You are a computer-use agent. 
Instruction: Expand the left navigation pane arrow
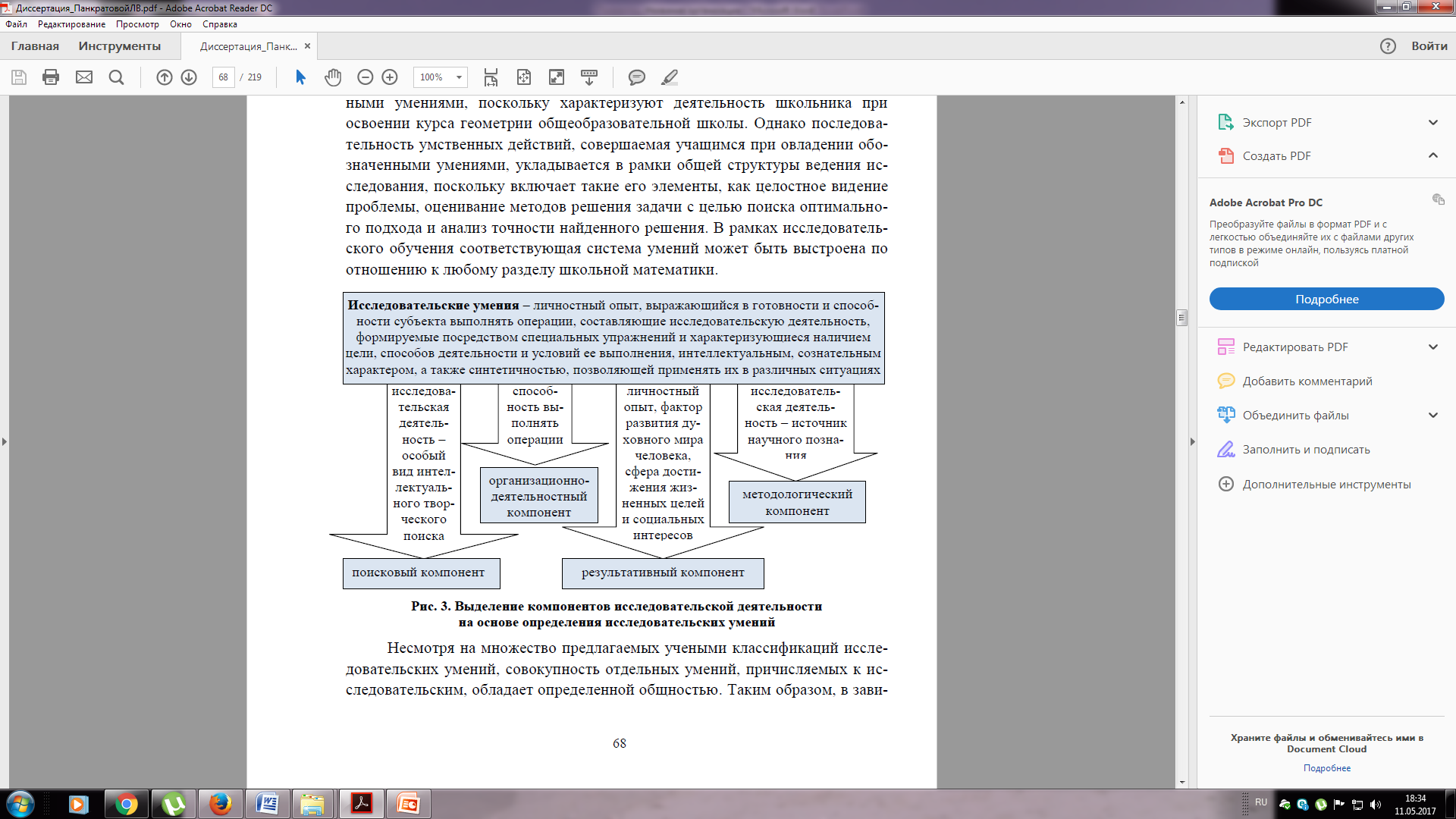coord(5,441)
